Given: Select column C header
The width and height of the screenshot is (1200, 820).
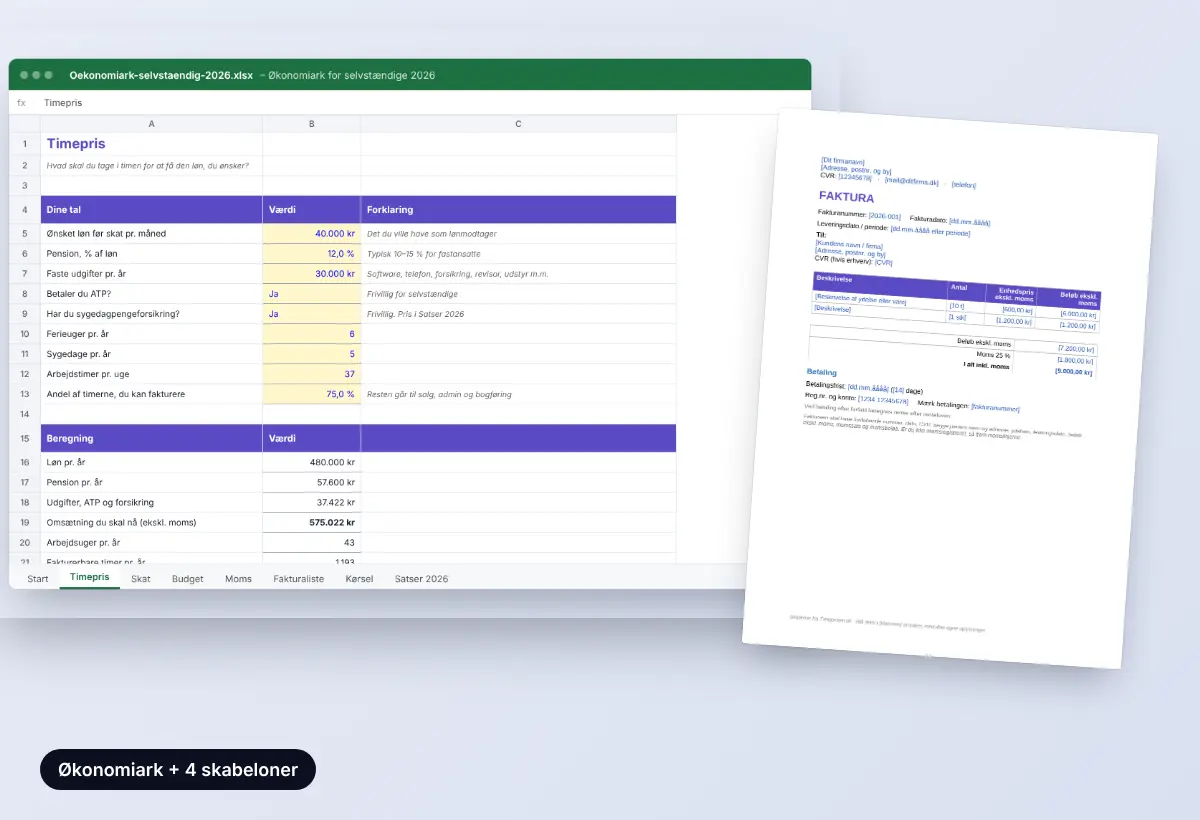Looking at the screenshot, I should click(518, 124).
